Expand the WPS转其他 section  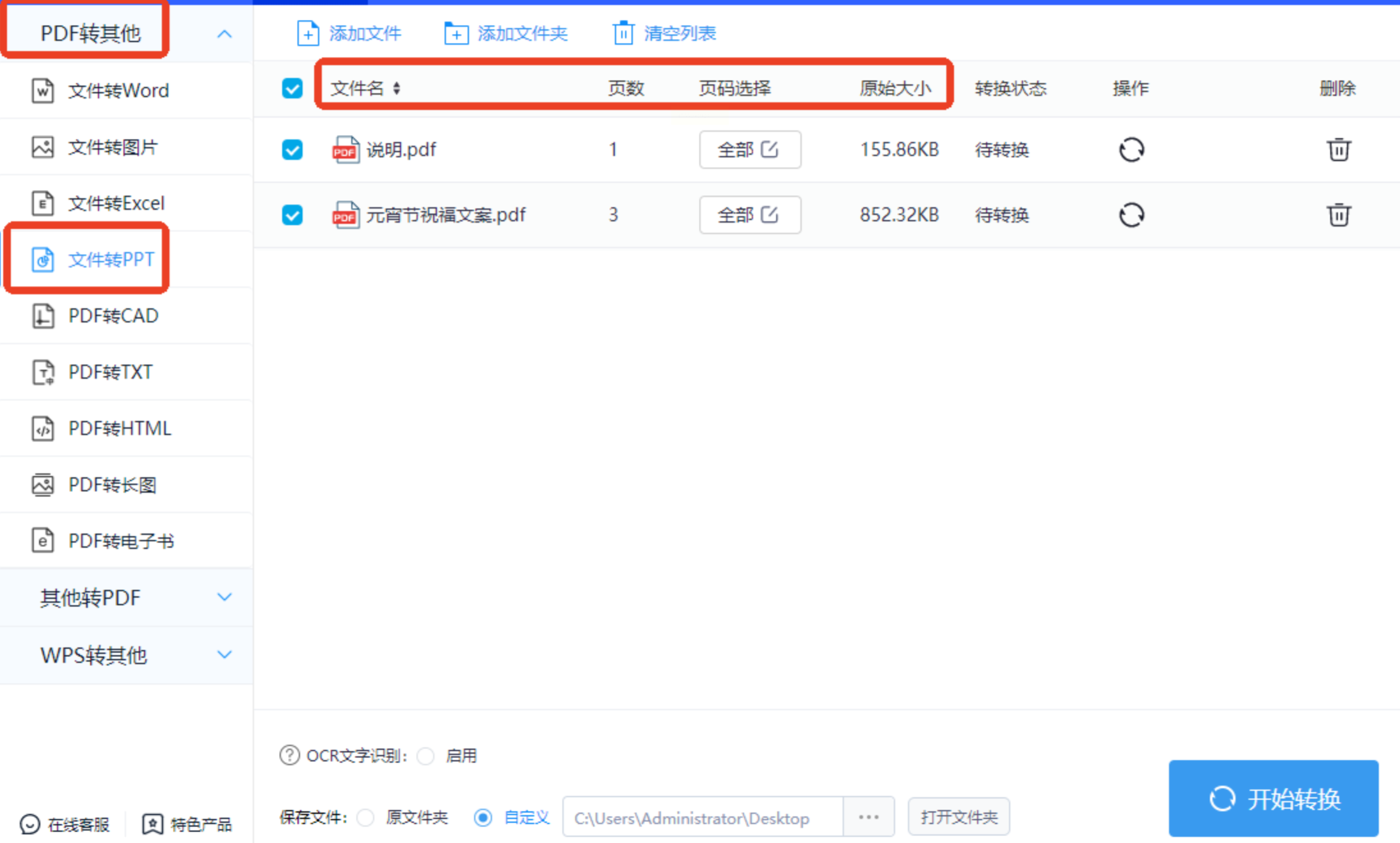[224, 655]
